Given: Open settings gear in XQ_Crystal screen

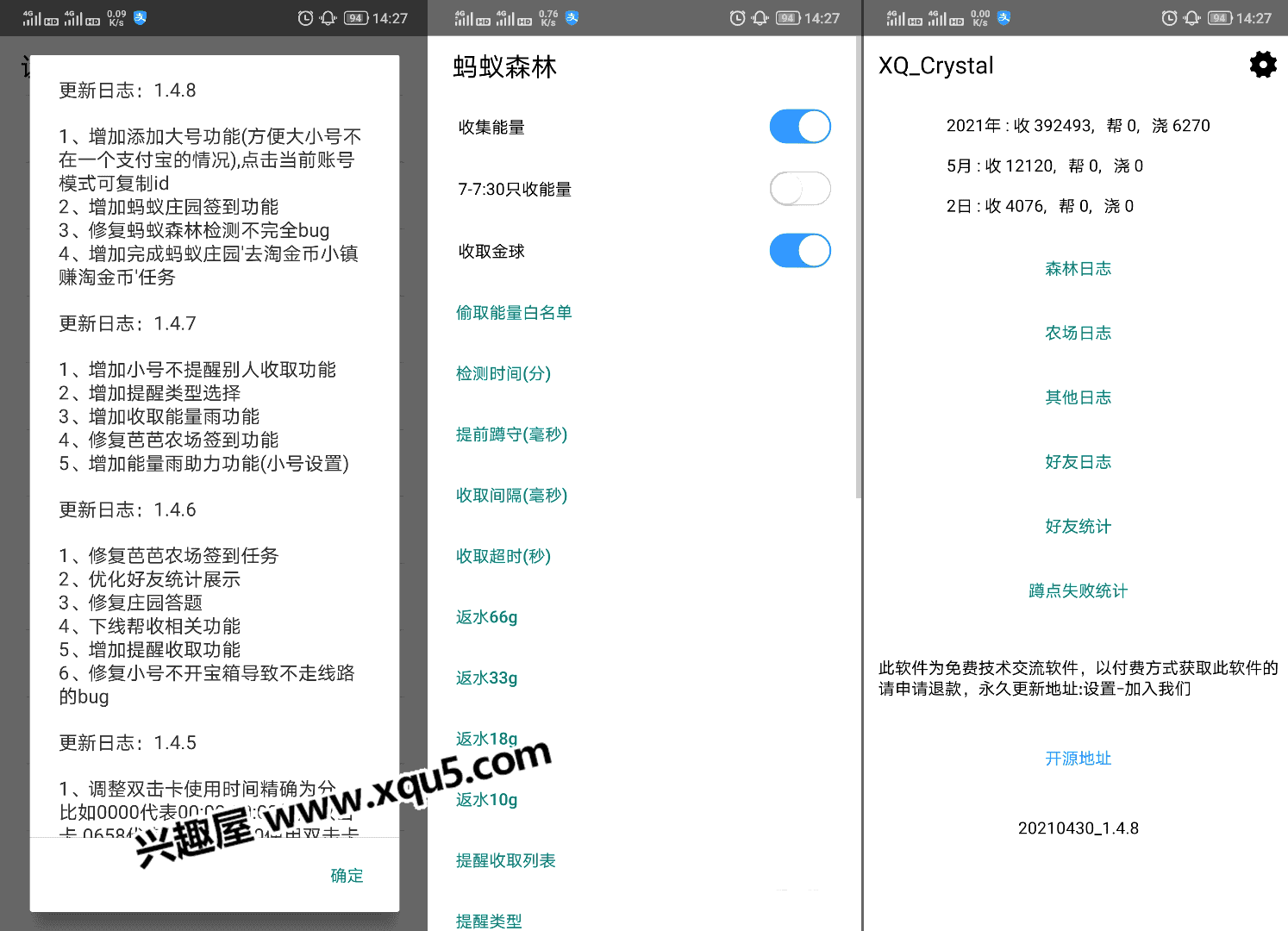Looking at the screenshot, I should [x=1263, y=65].
